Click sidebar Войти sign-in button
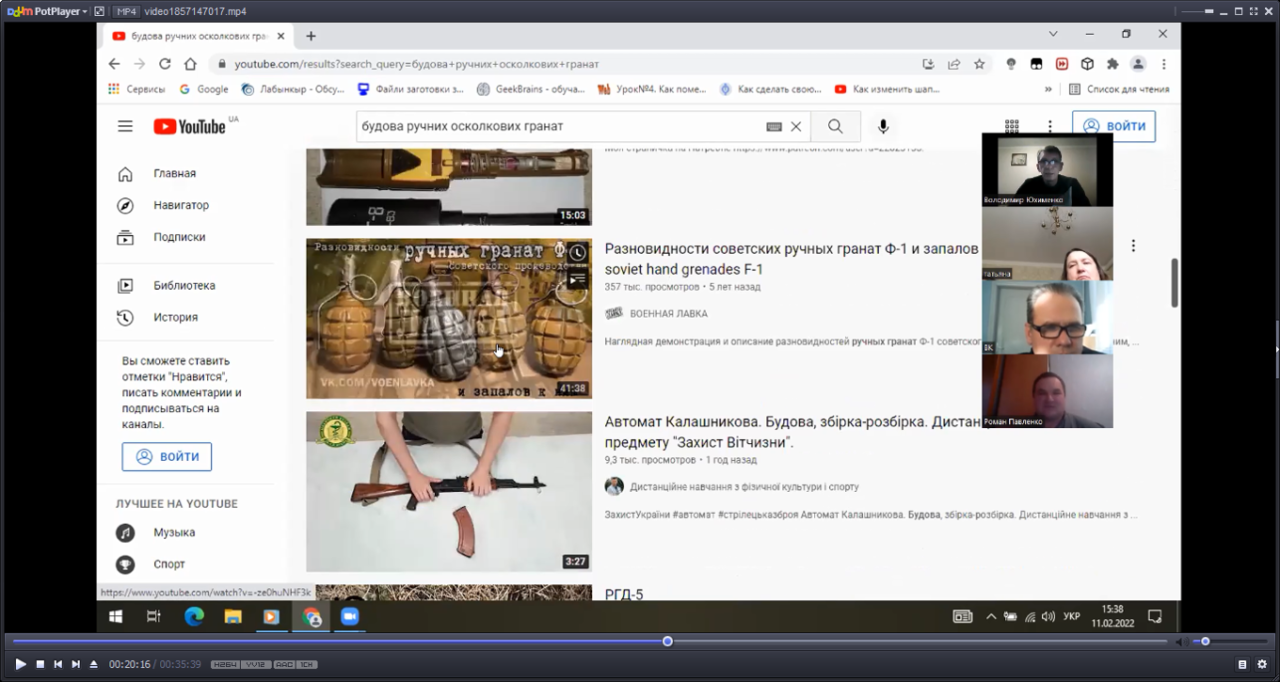This screenshot has width=1280, height=682. click(167, 456)
